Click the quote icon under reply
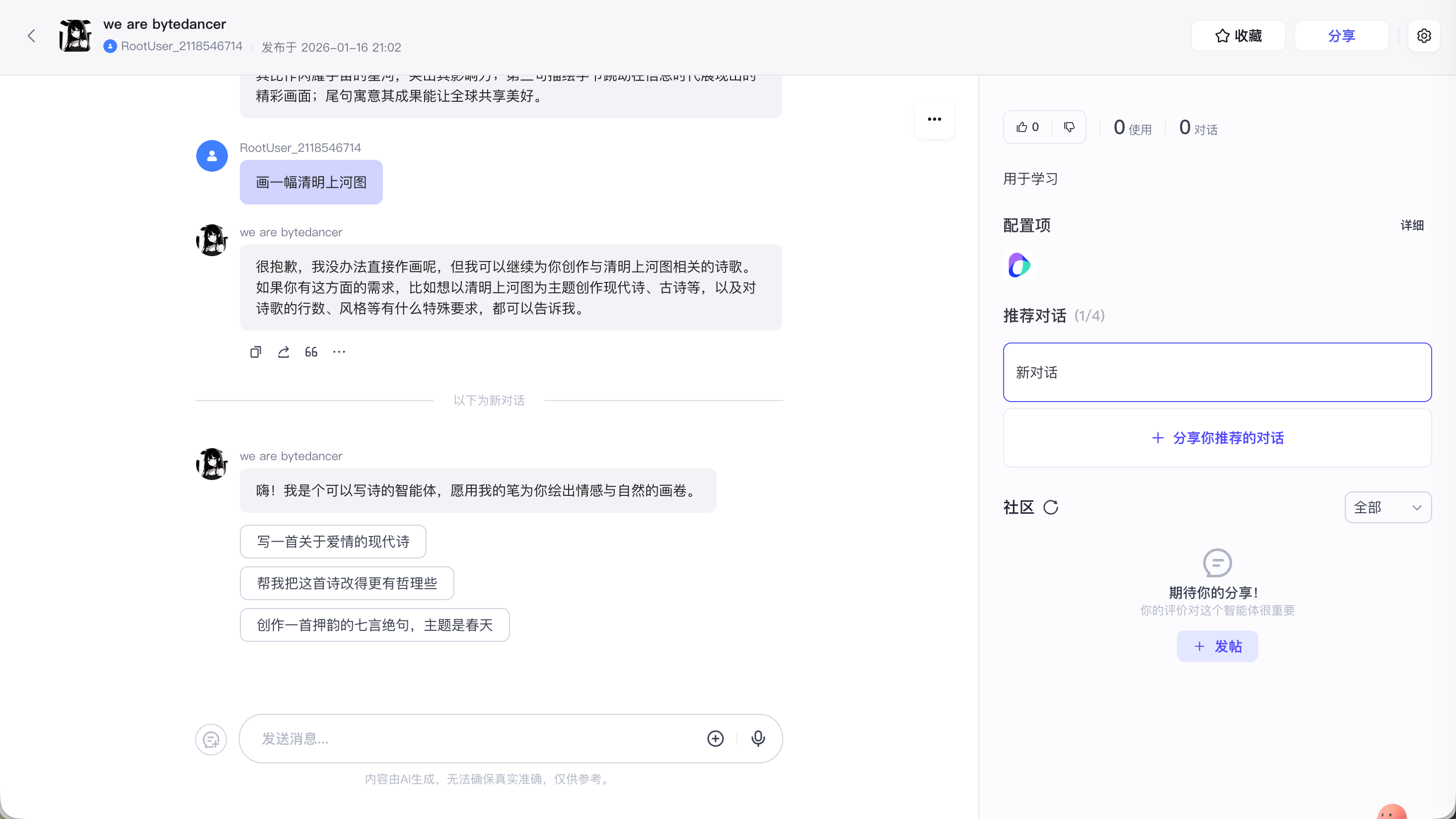The width and height of the screenshot is (1456, 819). coord(311,352)
